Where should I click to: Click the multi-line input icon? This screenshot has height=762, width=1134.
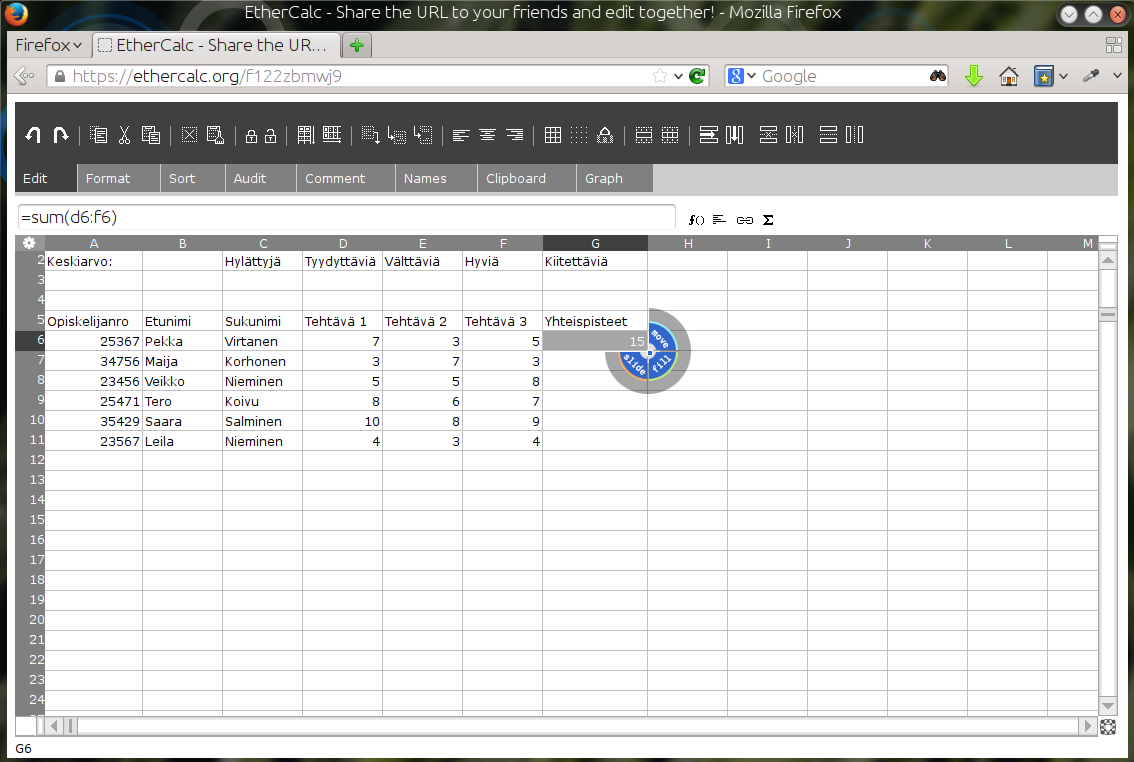point(720,219)
